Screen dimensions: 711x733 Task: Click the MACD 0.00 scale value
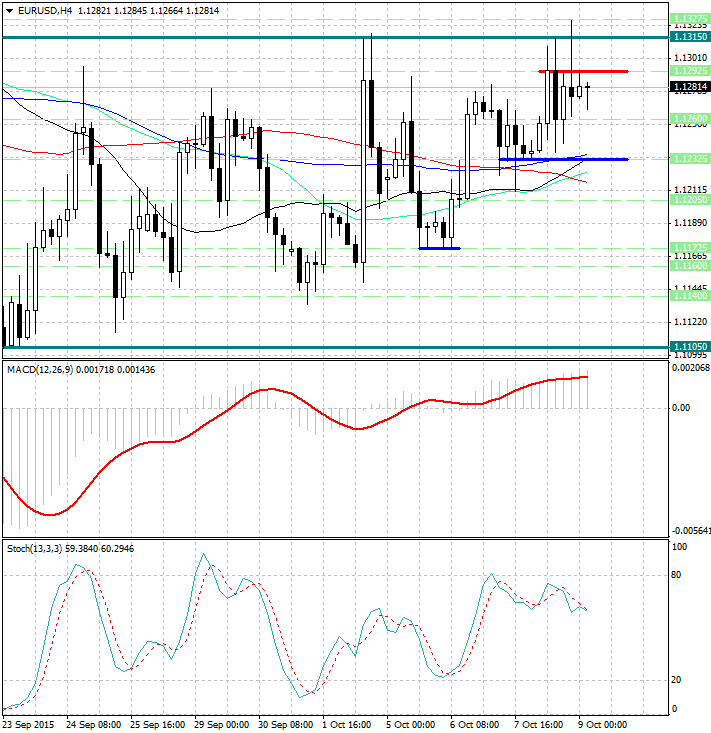coord(681,408)
